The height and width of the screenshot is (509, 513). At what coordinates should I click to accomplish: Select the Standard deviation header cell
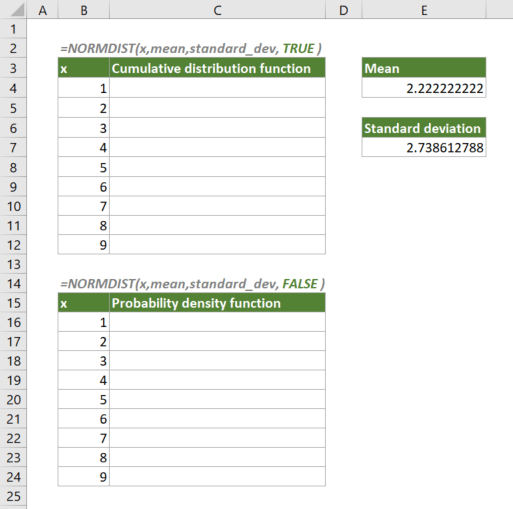[424, 128]
